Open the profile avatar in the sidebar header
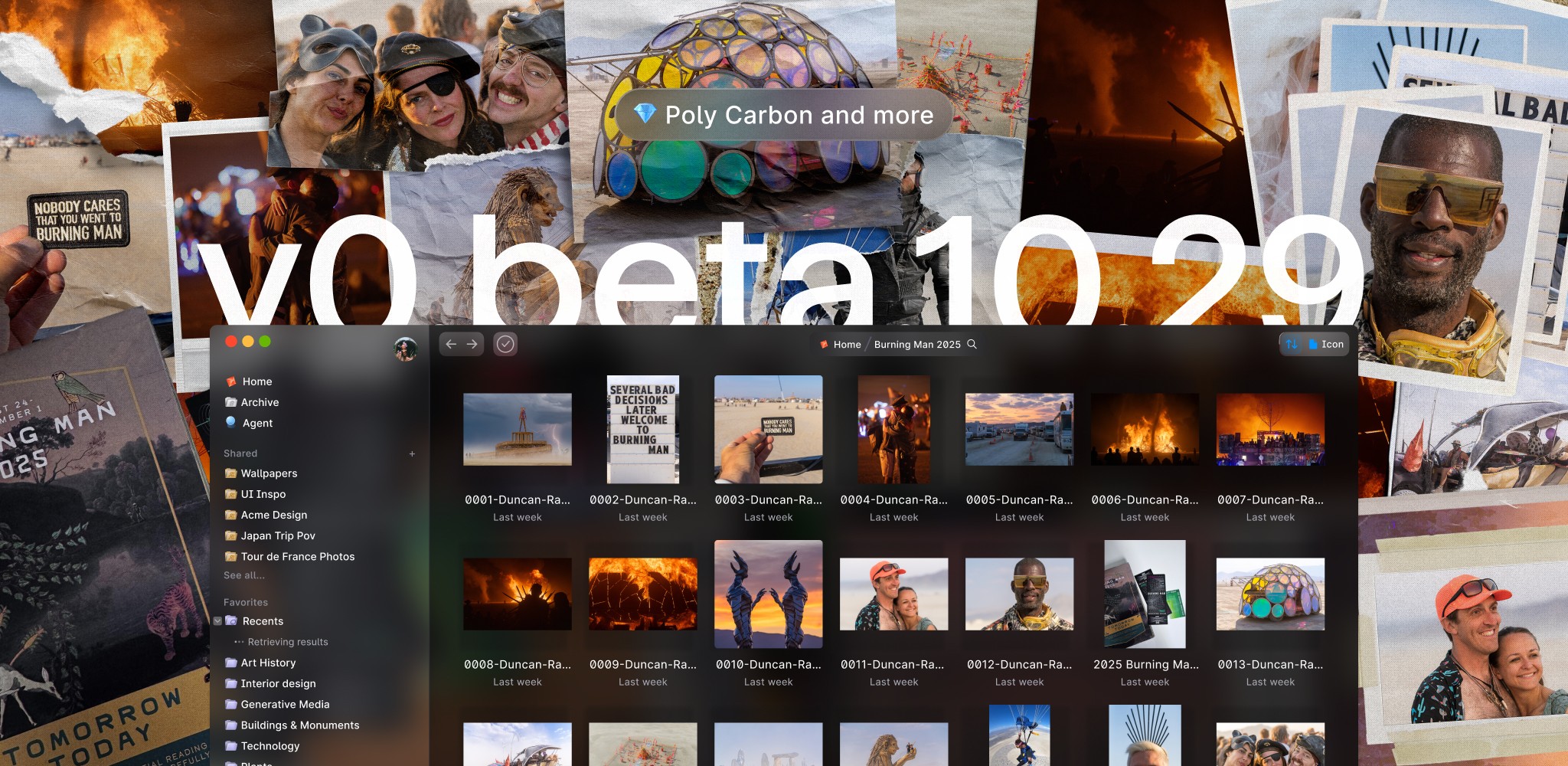This screenshot has width=1568, height=766. click(405, 349)
